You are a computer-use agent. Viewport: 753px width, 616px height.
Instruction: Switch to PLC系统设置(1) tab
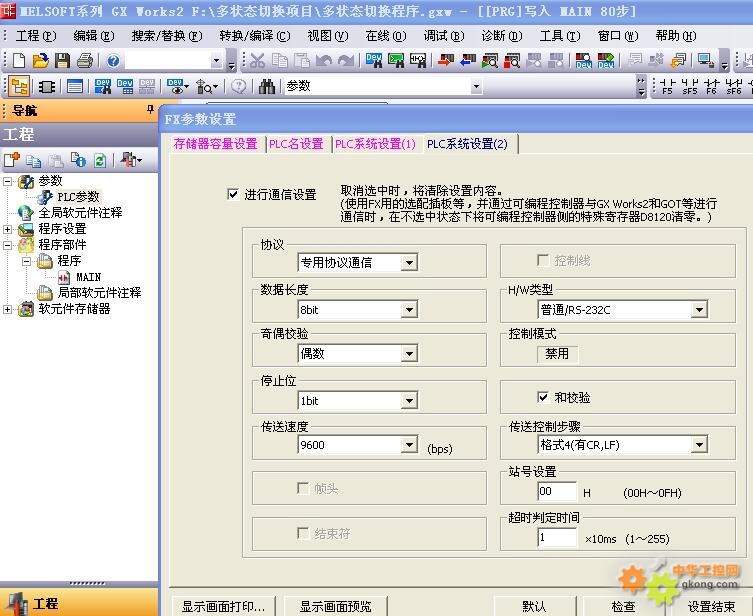(375, 144)
